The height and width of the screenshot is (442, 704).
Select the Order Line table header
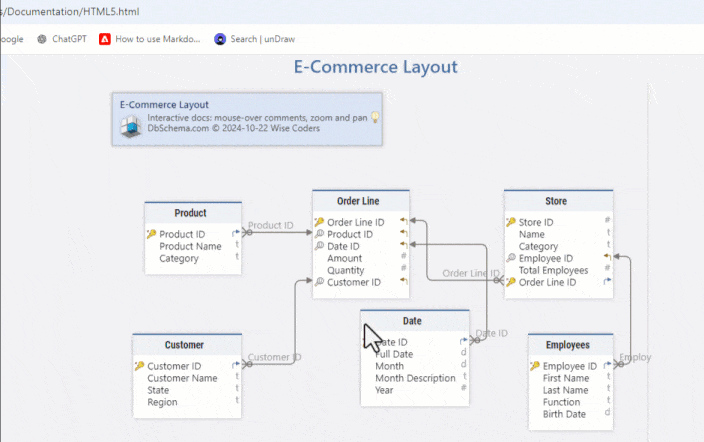pos(361,201)
